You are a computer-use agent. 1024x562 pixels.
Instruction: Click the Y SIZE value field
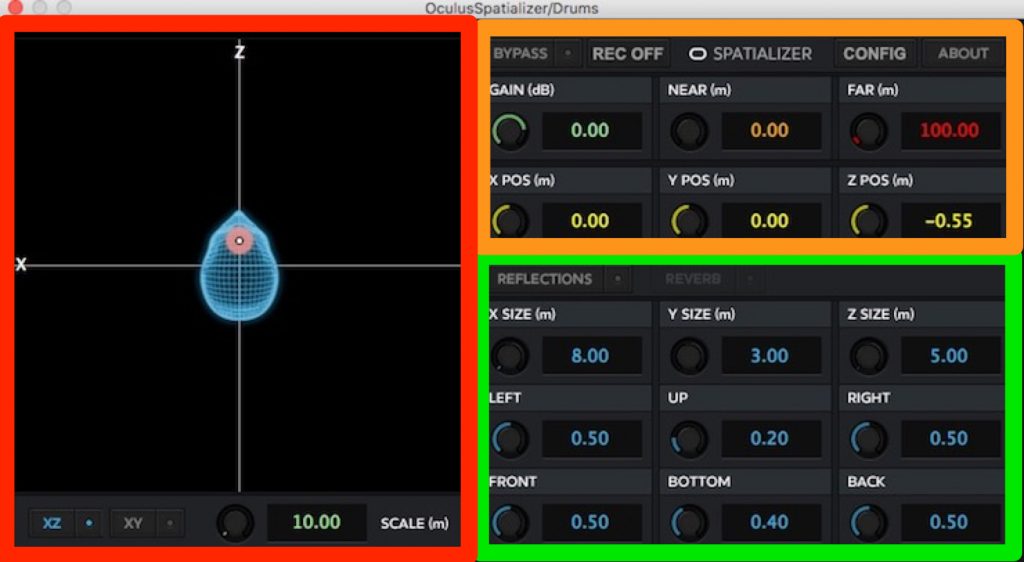tap(770, 356)
